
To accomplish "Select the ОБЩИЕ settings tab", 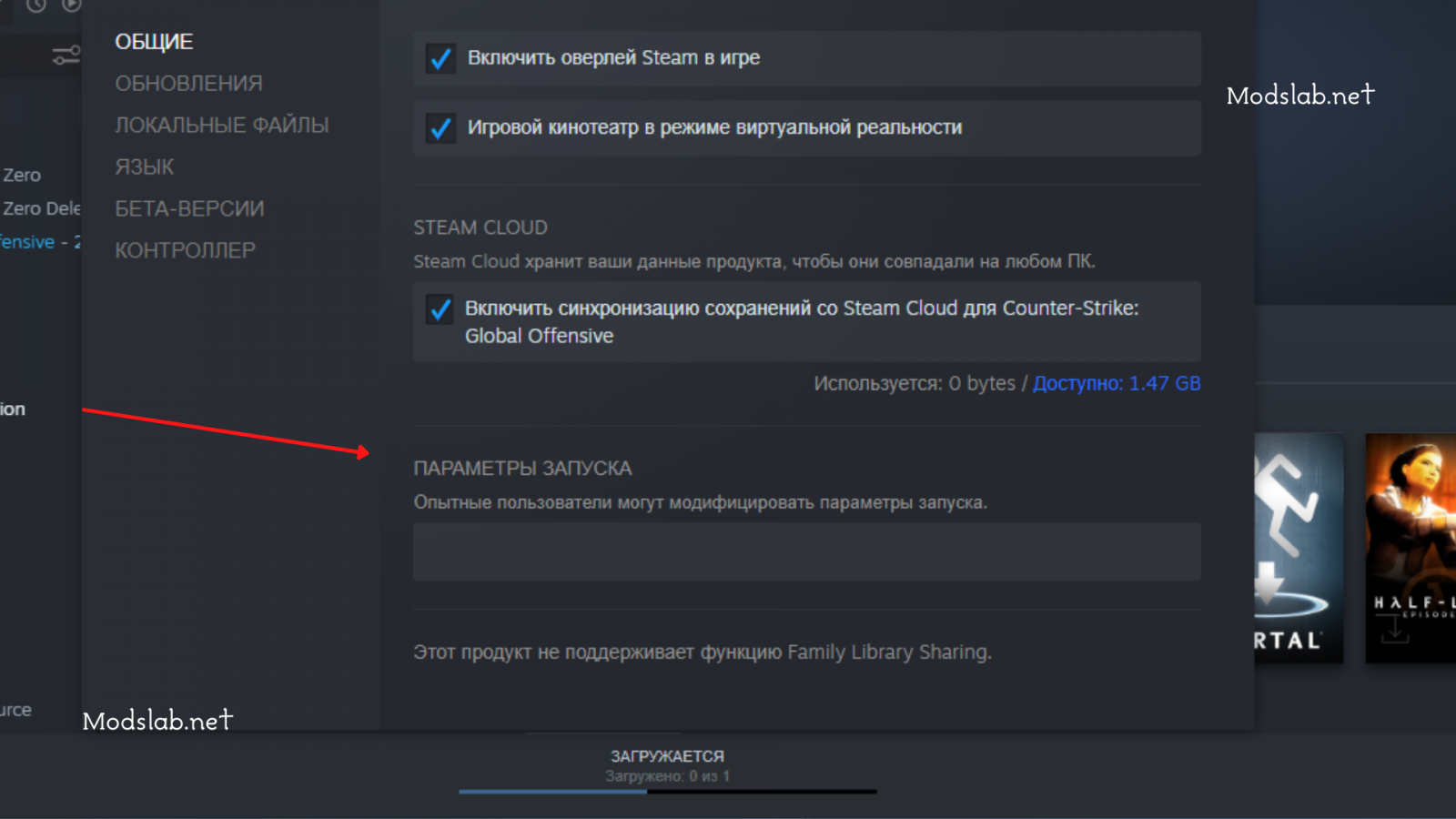I will coord(154,42).
